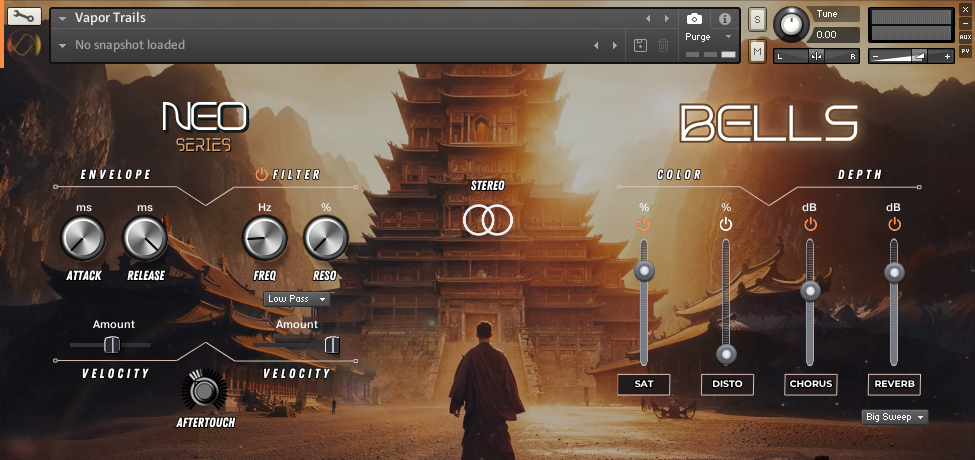The image size is (975, 460).
Task: Close the instrument with the X button
Action: point(965,11)
